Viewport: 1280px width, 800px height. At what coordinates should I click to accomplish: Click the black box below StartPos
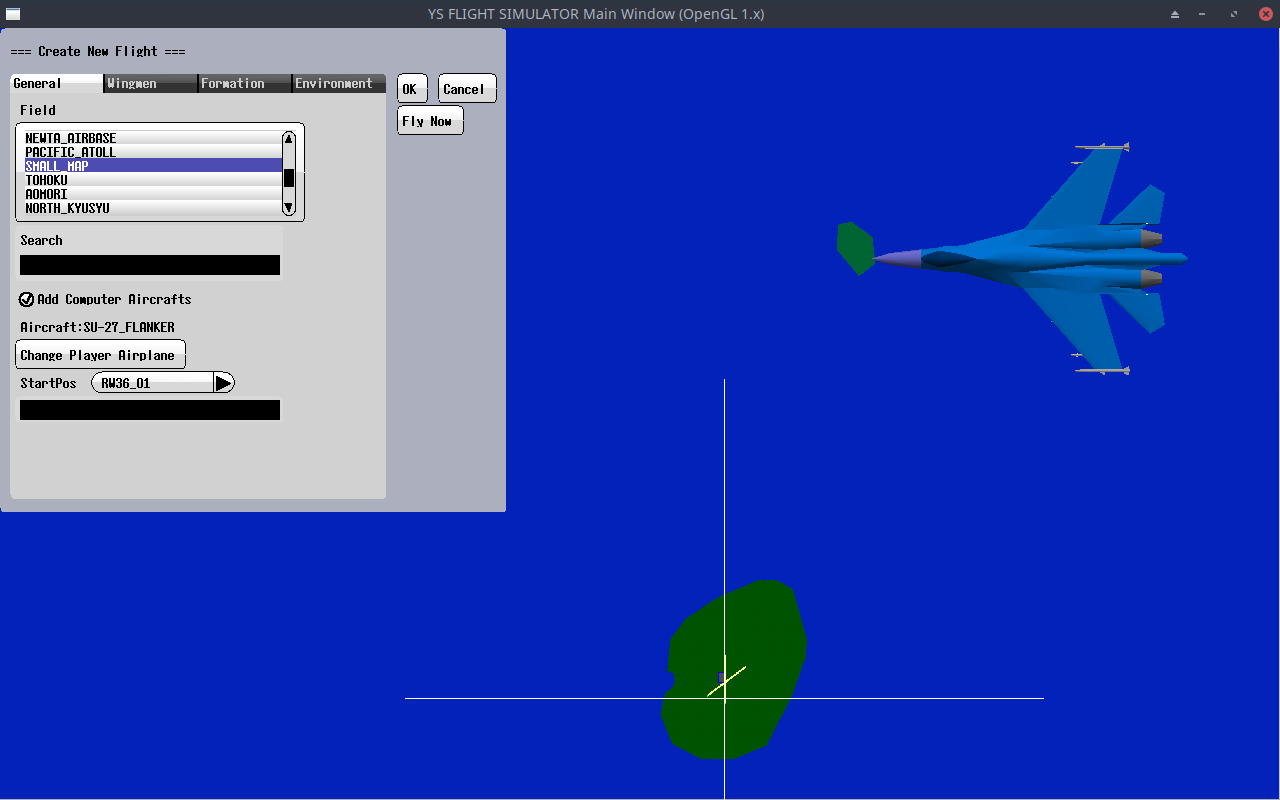[x=150, y=410]
